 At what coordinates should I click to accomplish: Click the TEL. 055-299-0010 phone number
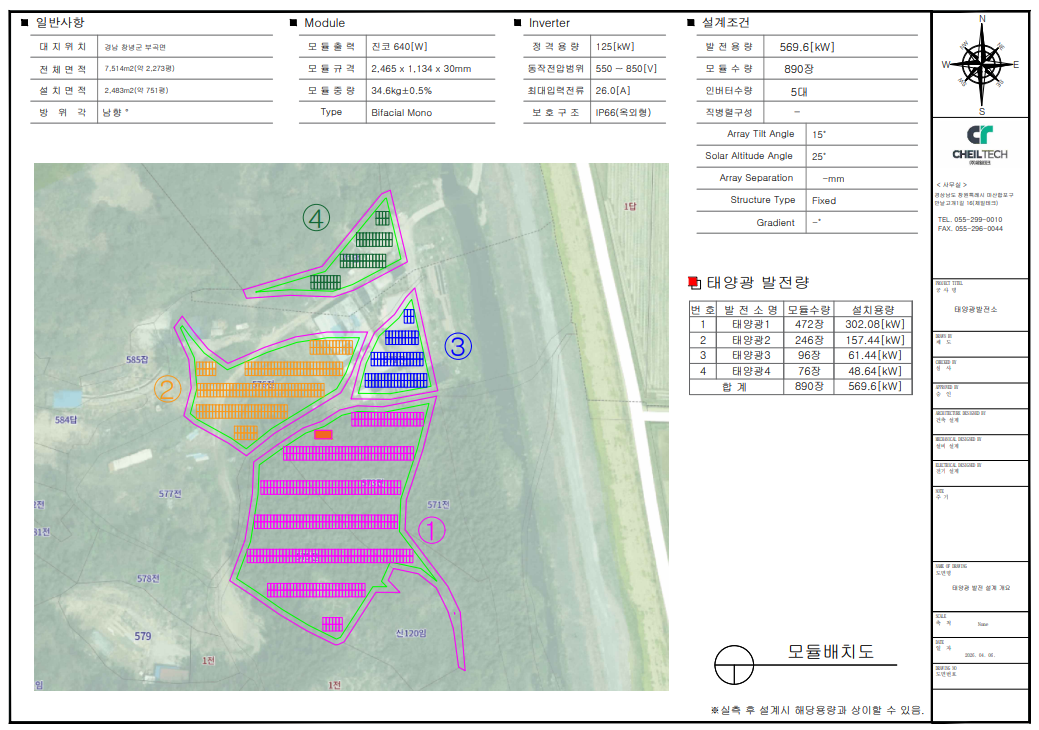pyautogui.click(x=969, y=219)
